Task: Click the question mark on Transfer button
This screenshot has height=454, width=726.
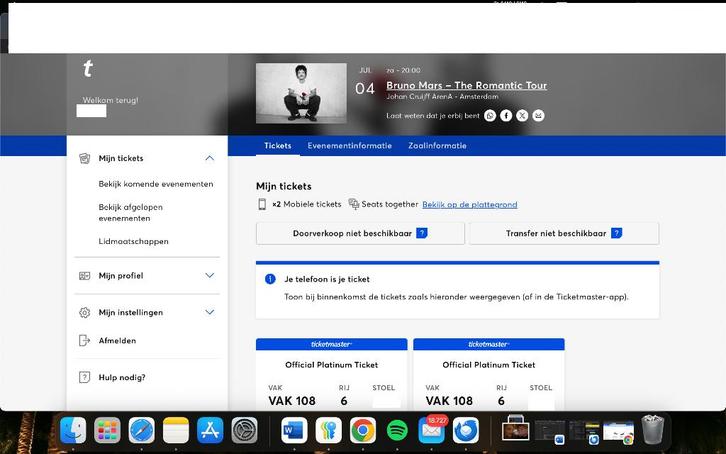Action: tap(616, 233)
